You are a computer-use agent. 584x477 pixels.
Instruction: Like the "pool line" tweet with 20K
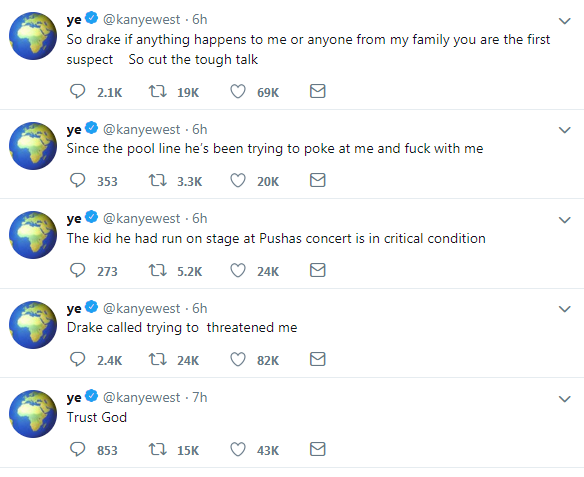point(238,181)
